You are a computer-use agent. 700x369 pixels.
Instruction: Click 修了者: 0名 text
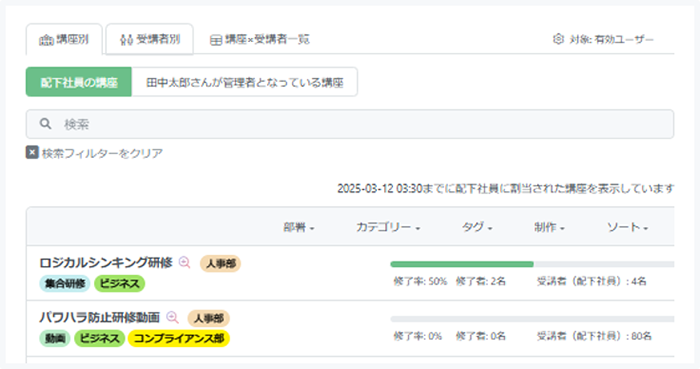click(x=480, y=336)
